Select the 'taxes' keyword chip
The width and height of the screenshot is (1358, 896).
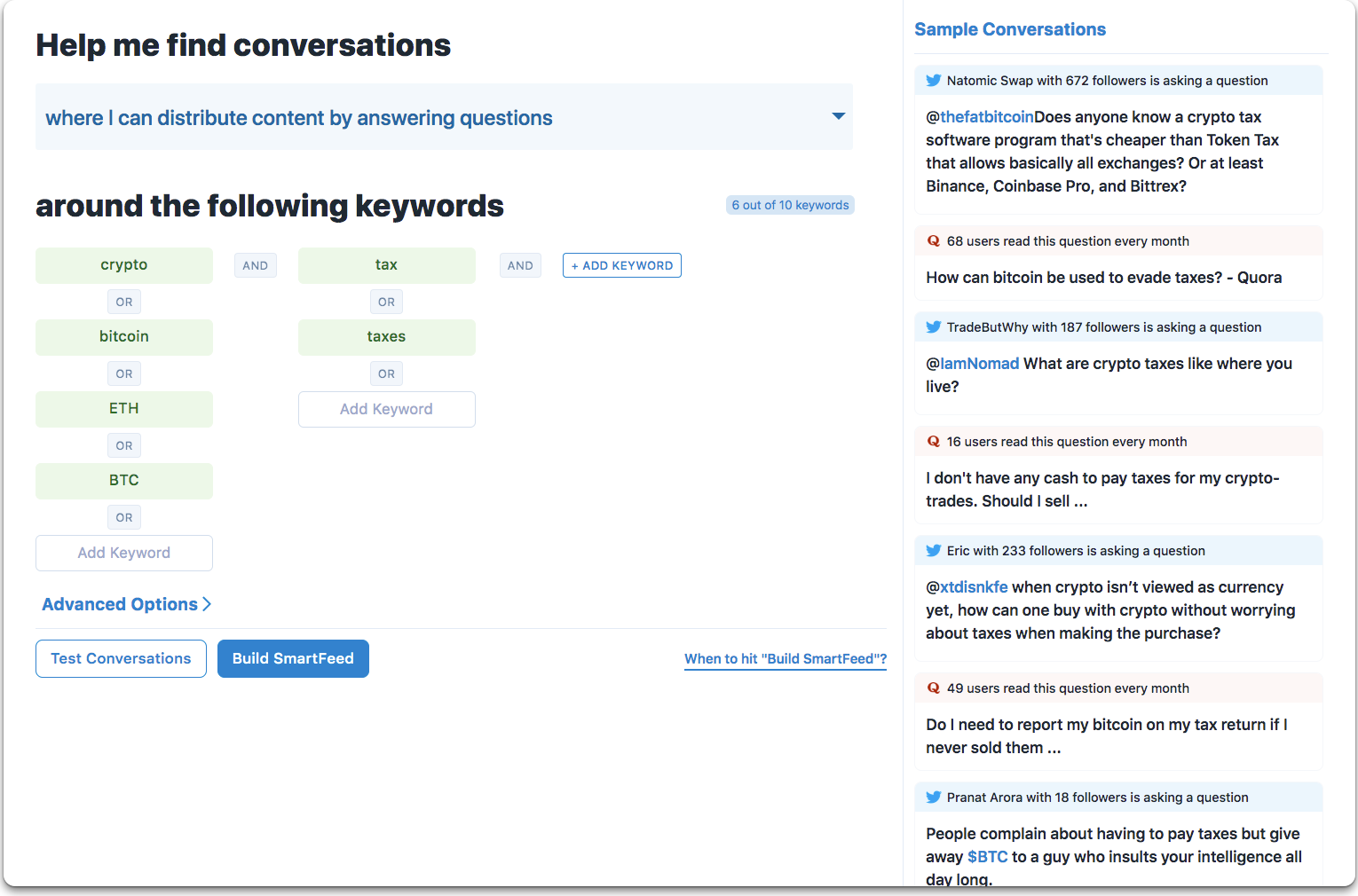click(387, 337)
